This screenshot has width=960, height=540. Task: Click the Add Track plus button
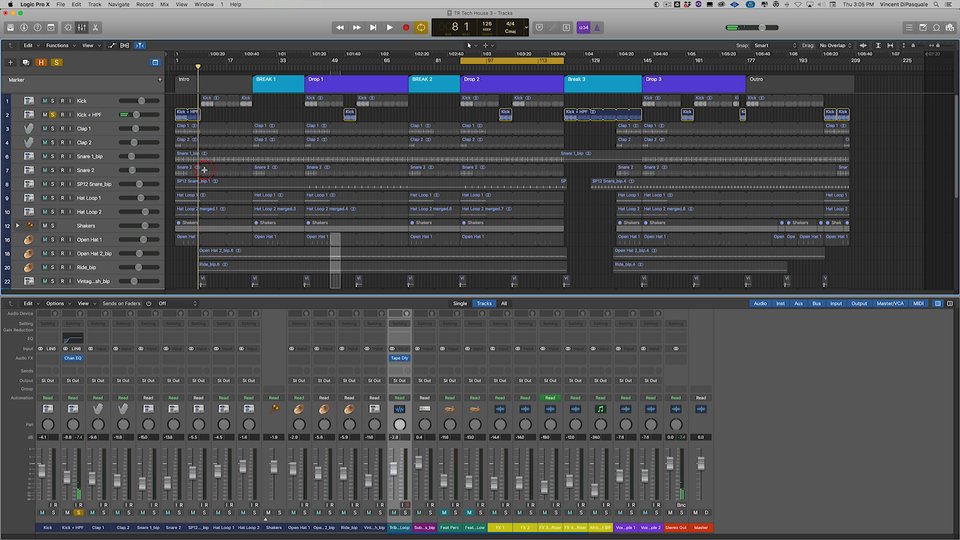(x=10, y=62)
